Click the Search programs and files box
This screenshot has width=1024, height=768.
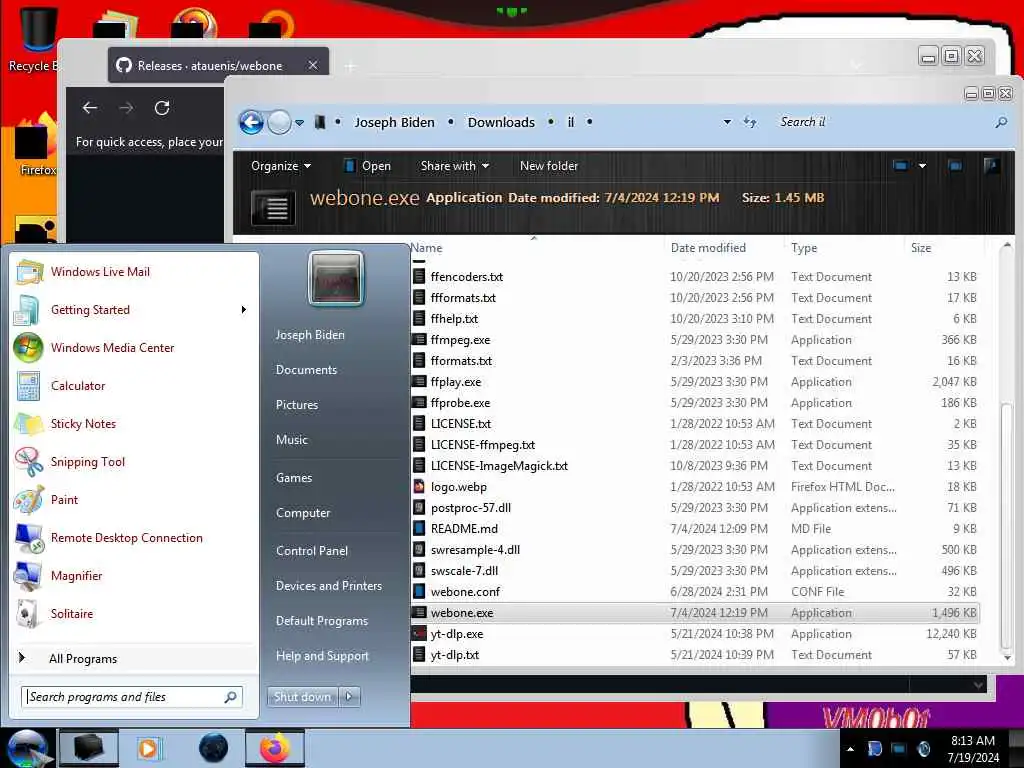(x=132, y=697)
